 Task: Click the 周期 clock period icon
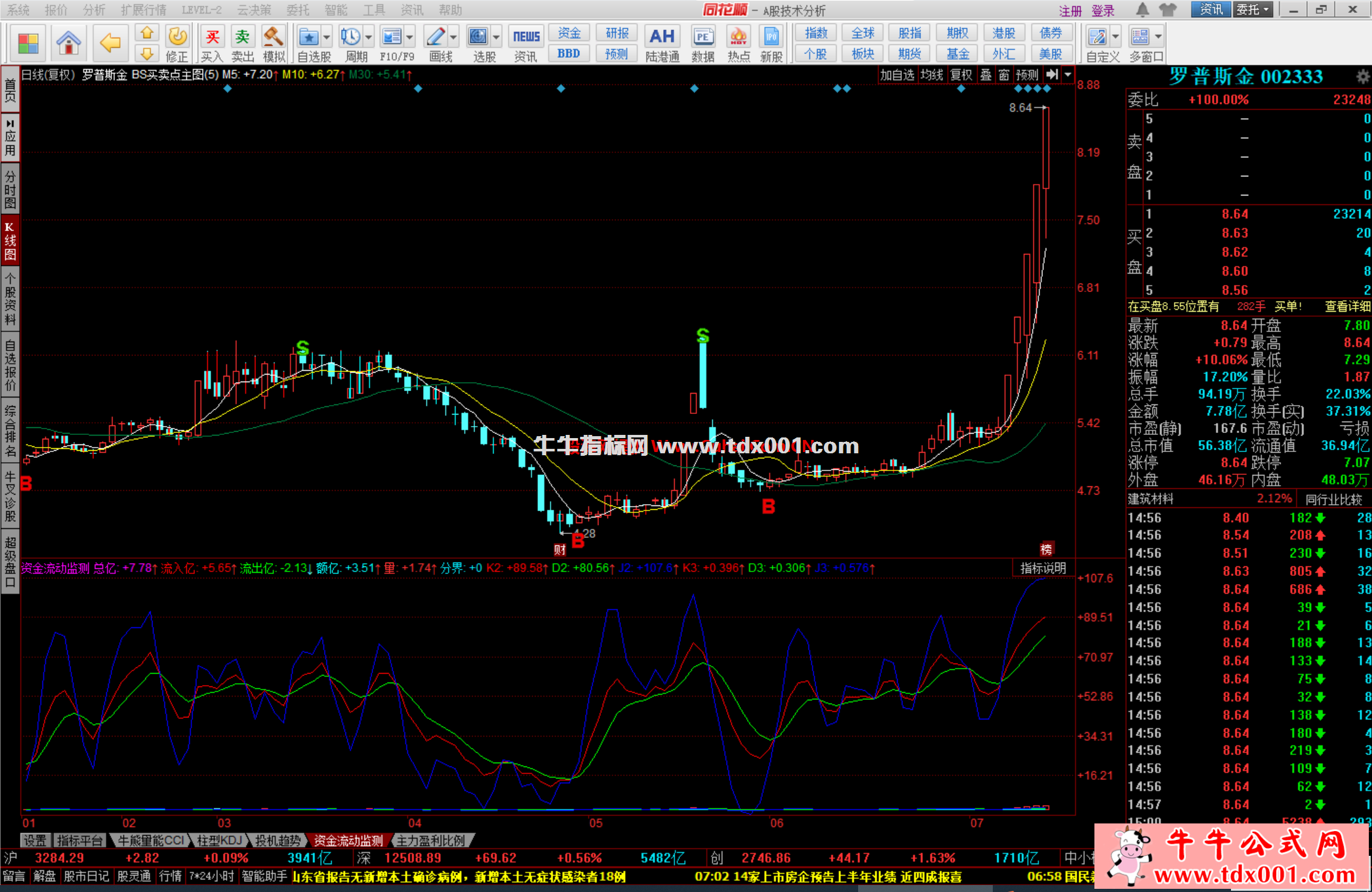[350, 37]
